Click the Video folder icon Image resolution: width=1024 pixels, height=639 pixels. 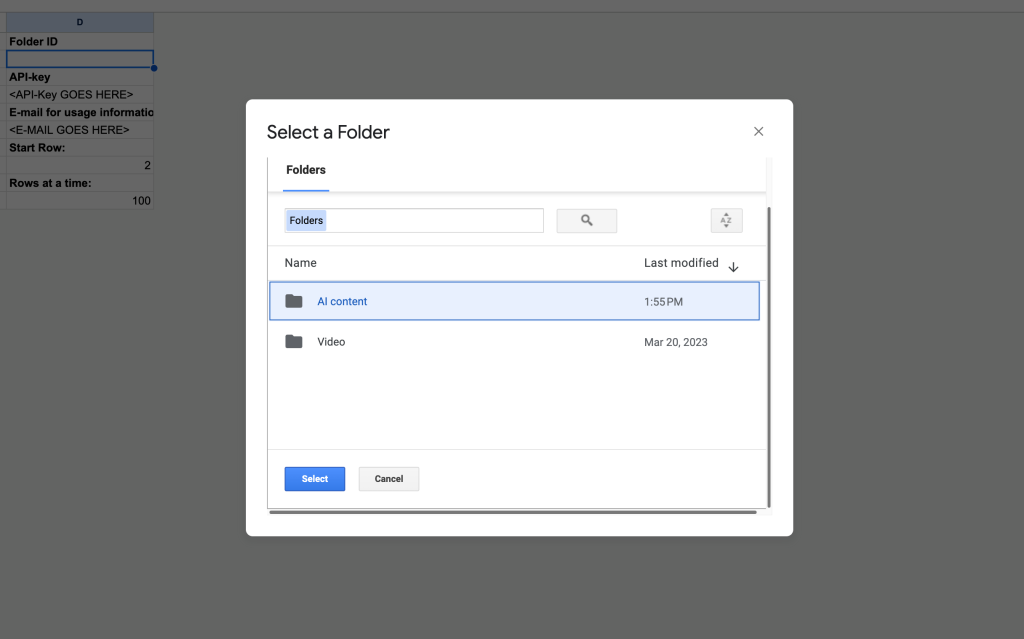(294, 342)
